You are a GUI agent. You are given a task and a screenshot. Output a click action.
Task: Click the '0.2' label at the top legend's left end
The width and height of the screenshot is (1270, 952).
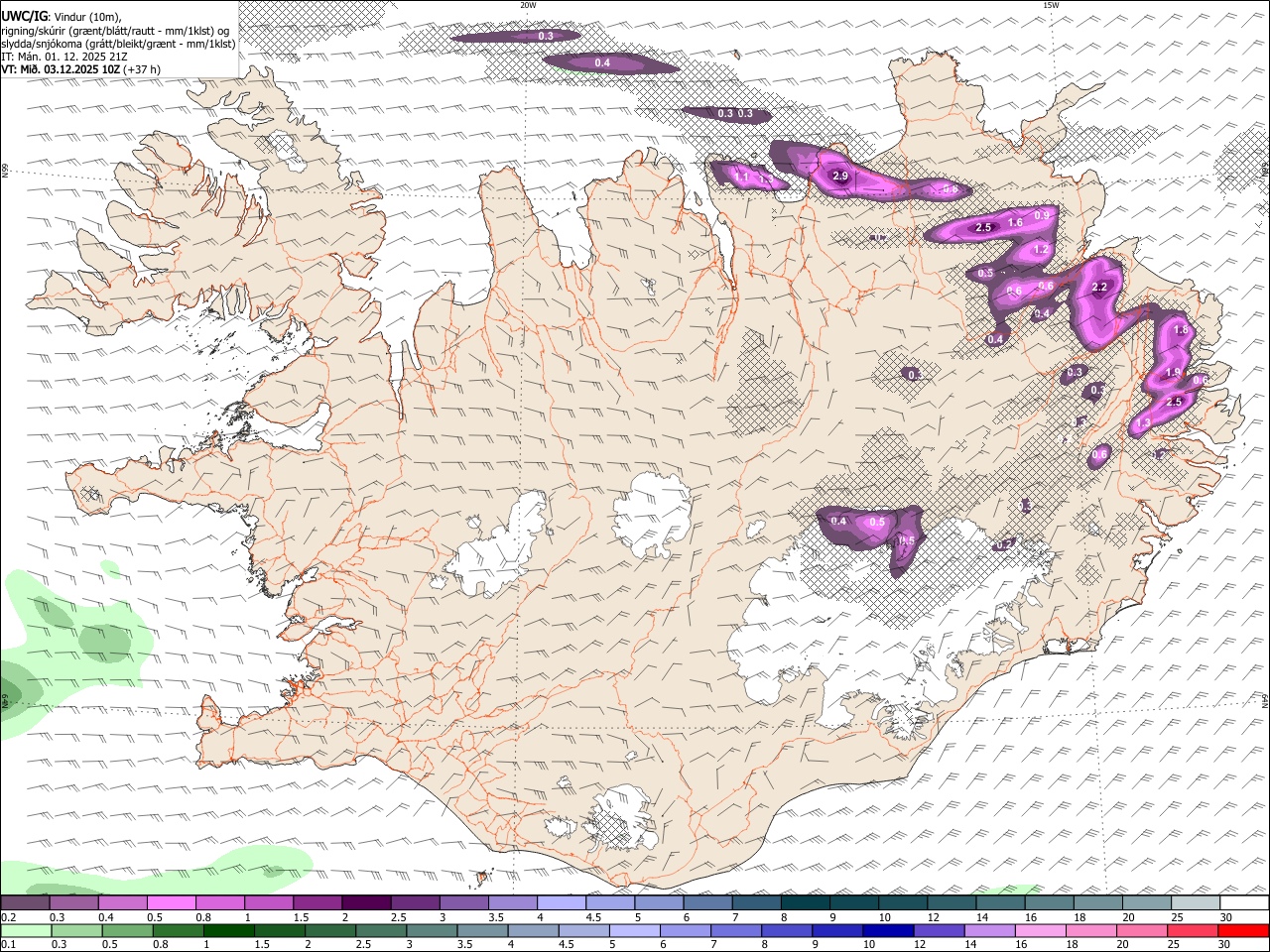pyautogui.click(x=8, y=917)
